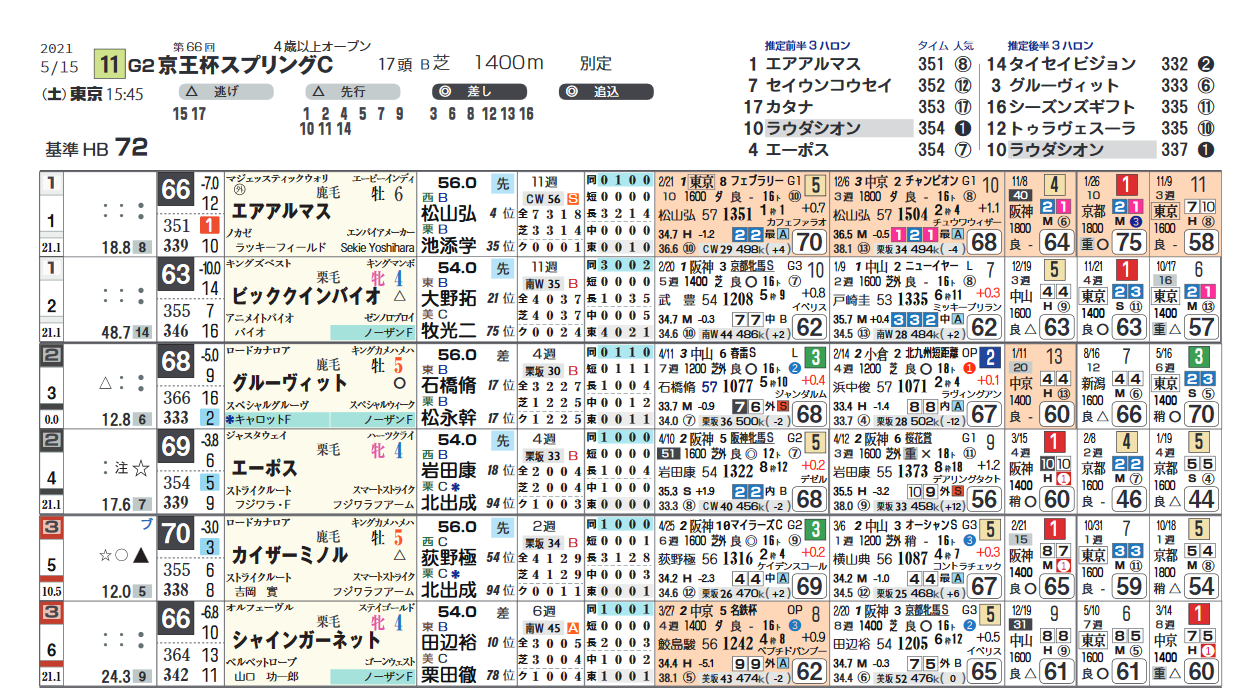Click the race title 京王杯スプリングC
1260x688 pixels.
point(244,66)
